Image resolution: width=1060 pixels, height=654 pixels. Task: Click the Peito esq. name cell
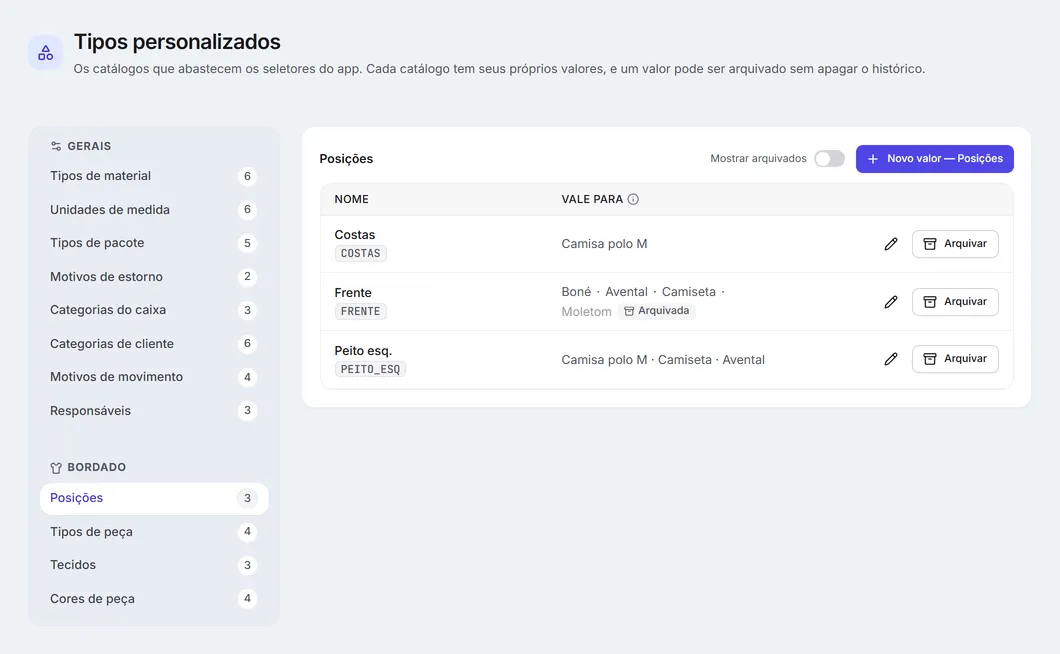(363, 351)
